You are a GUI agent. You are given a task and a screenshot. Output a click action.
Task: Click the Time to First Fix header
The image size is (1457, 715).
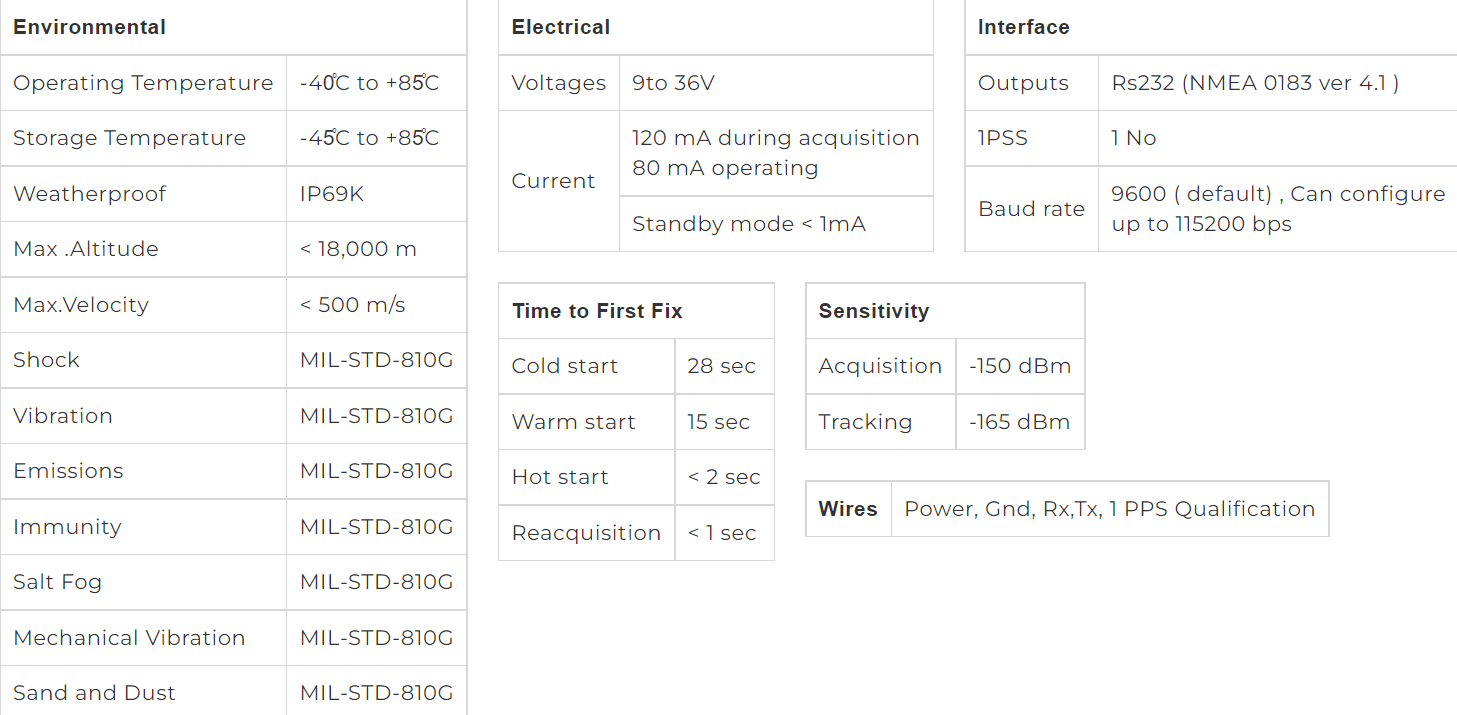click(636, 311)
